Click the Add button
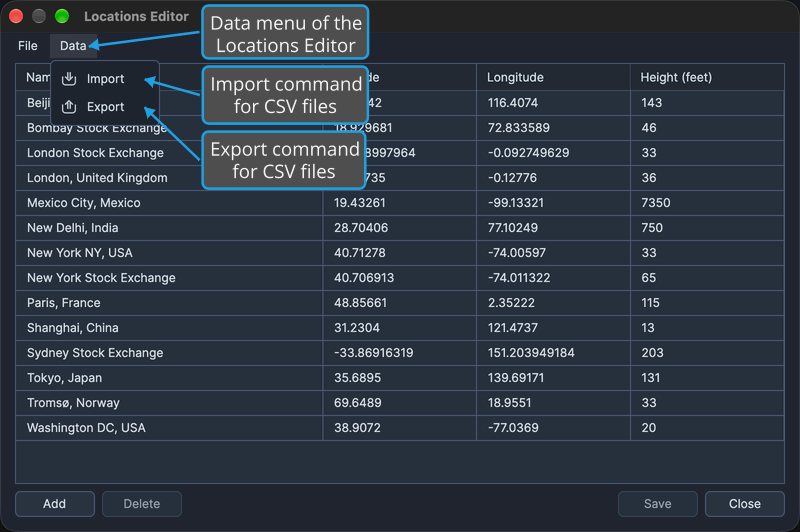Image resolution: width=800 pixels, height=532 pixels. (x=55, y=504)
